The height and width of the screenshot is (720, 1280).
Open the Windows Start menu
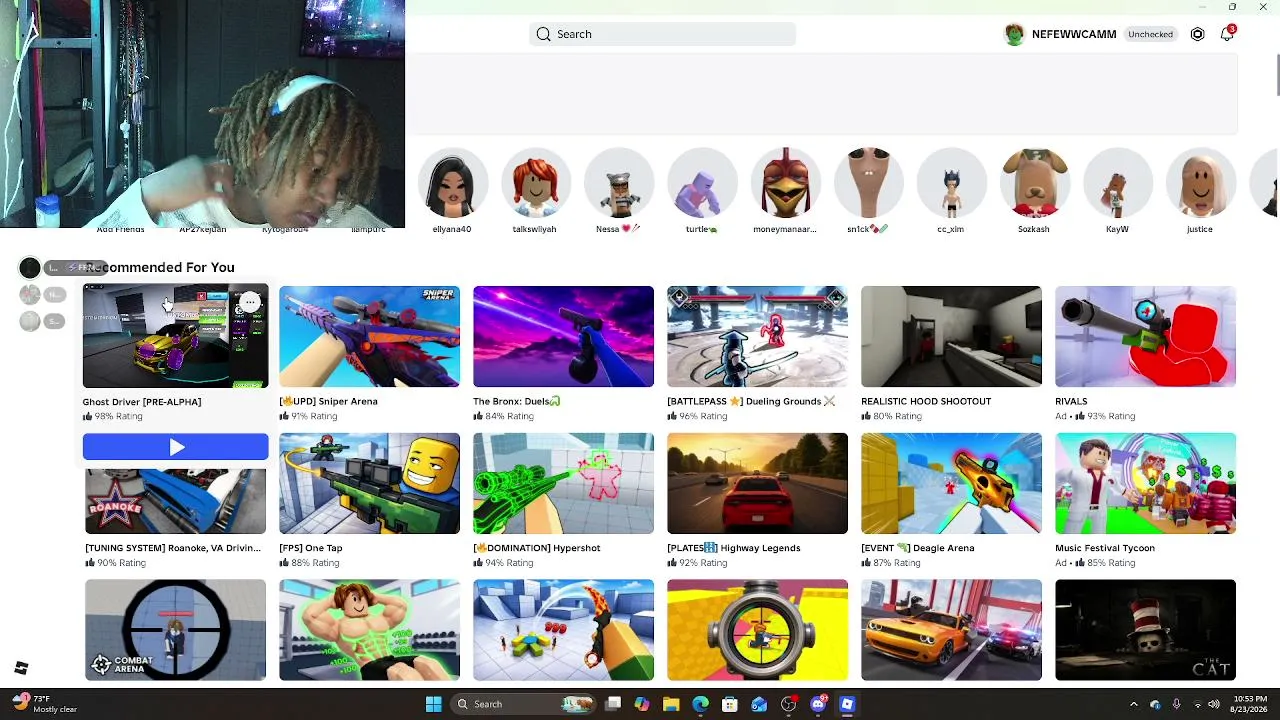(433, 704)
